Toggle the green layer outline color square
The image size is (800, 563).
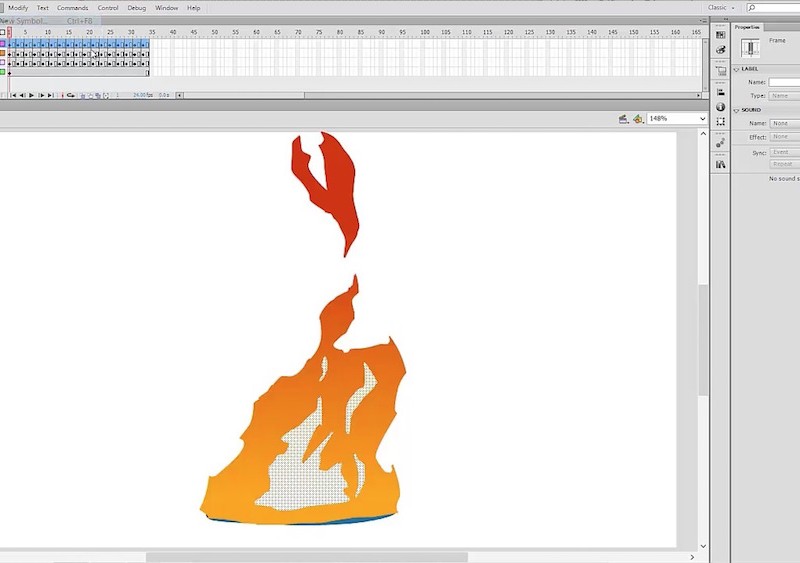point(3,72)
